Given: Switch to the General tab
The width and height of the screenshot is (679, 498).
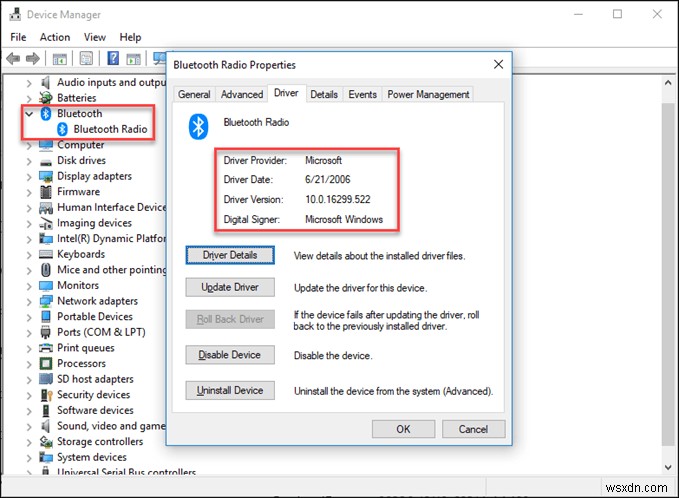Looking at the screenshot, I should [194, 94].
